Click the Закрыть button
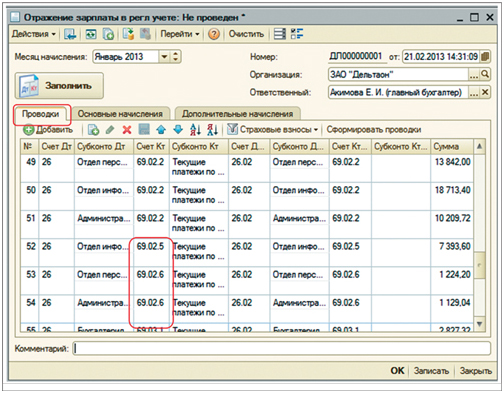Viewport: 504px width, 393px height. (476, 371)
